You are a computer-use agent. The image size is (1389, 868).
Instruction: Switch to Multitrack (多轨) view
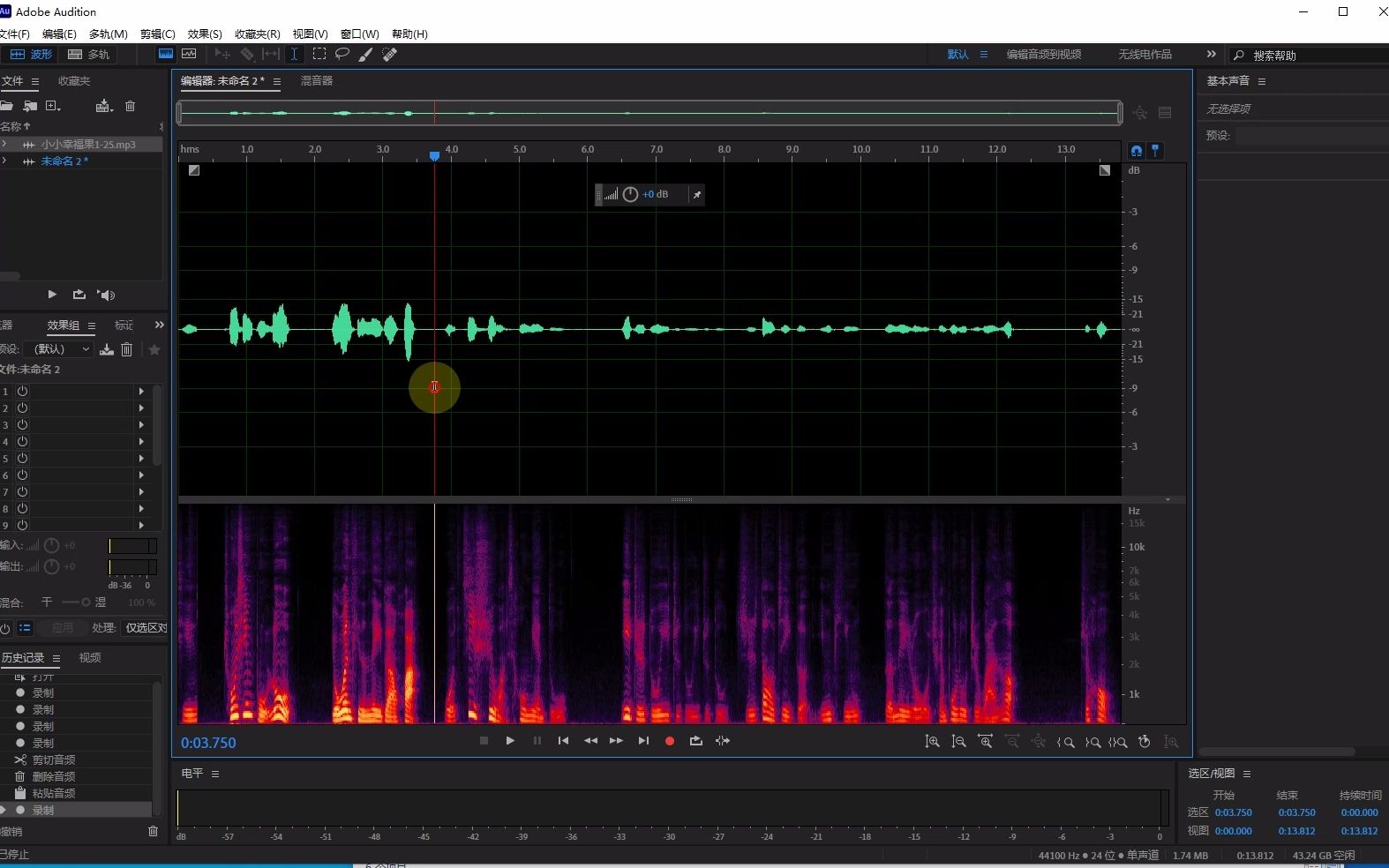point(89,55)
